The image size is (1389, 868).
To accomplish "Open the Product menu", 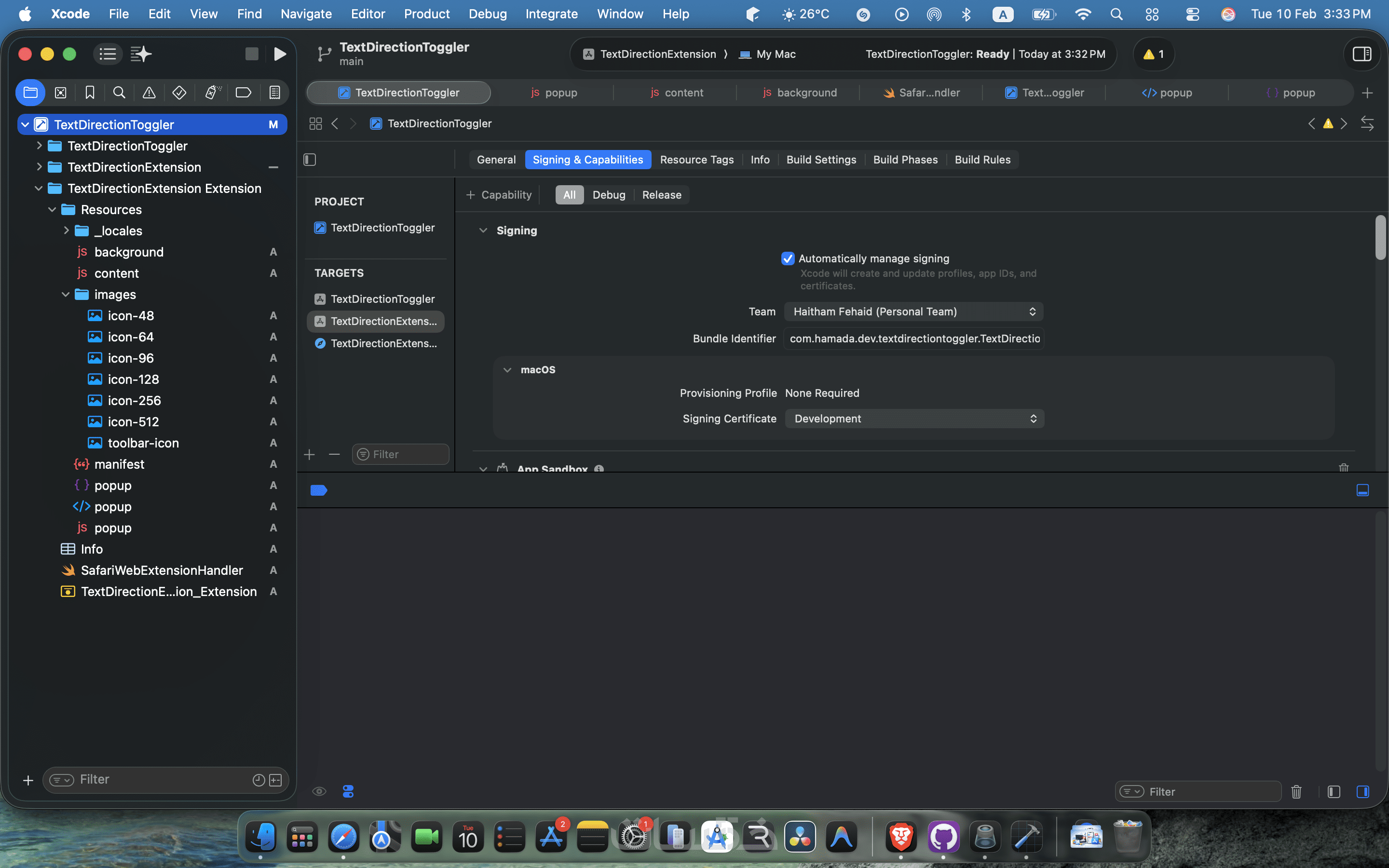I will 426,14.
